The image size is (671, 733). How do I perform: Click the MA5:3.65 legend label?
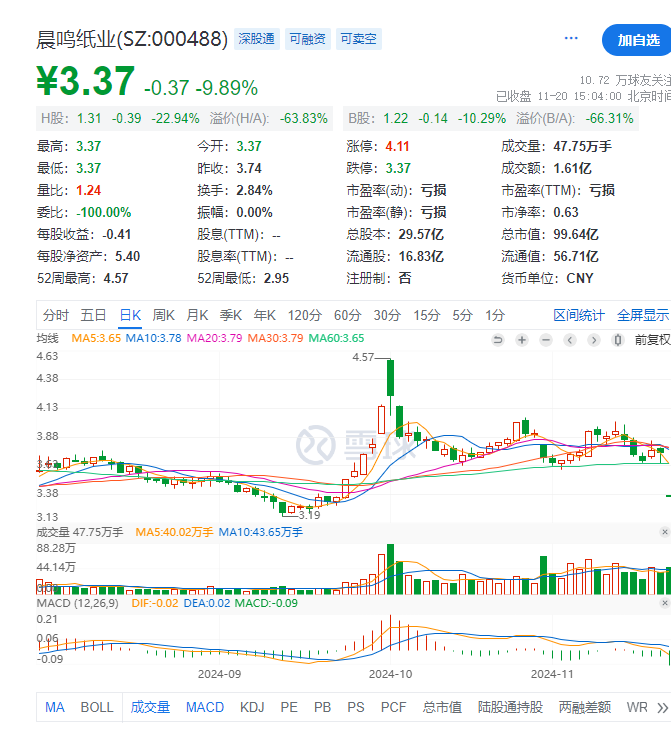[x=96, y=338]
